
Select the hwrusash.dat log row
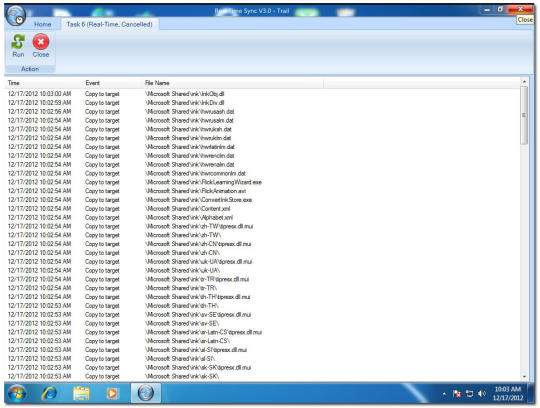(263, 112)
